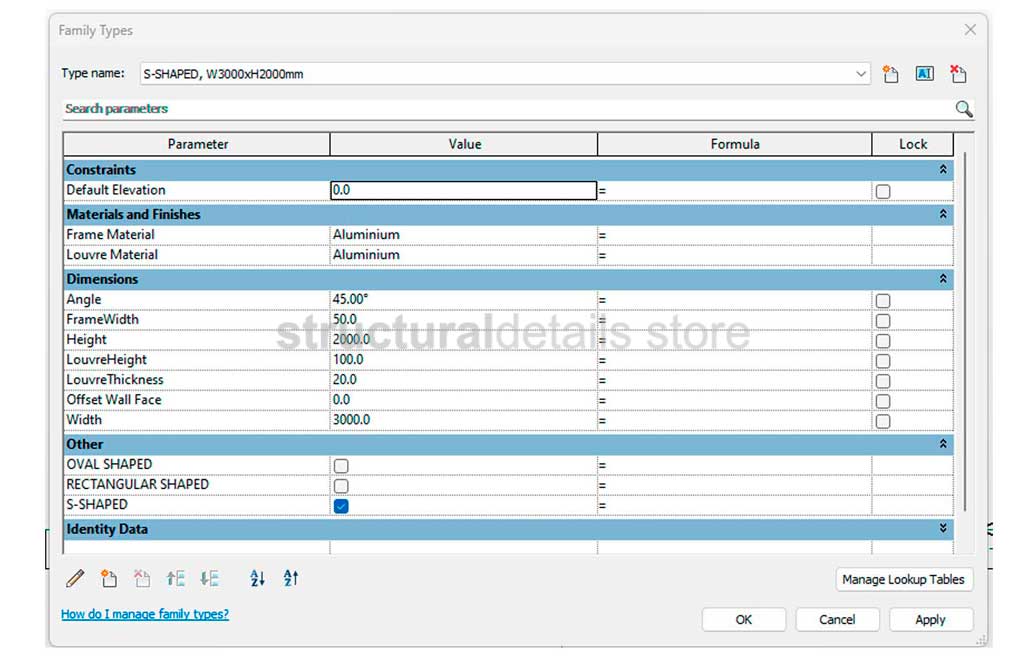This screenshot has width=1024, height=662.
Task: Click the New Type icon beside type name
Action: [891, 74]
